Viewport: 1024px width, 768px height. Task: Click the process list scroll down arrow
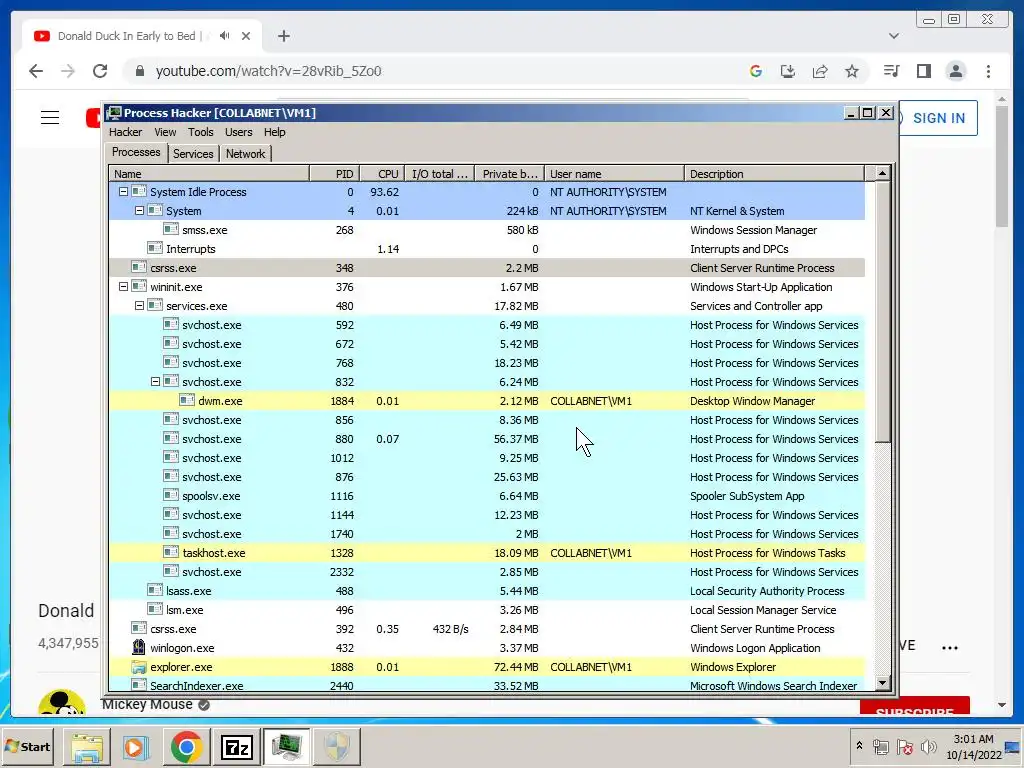[882, 683]
